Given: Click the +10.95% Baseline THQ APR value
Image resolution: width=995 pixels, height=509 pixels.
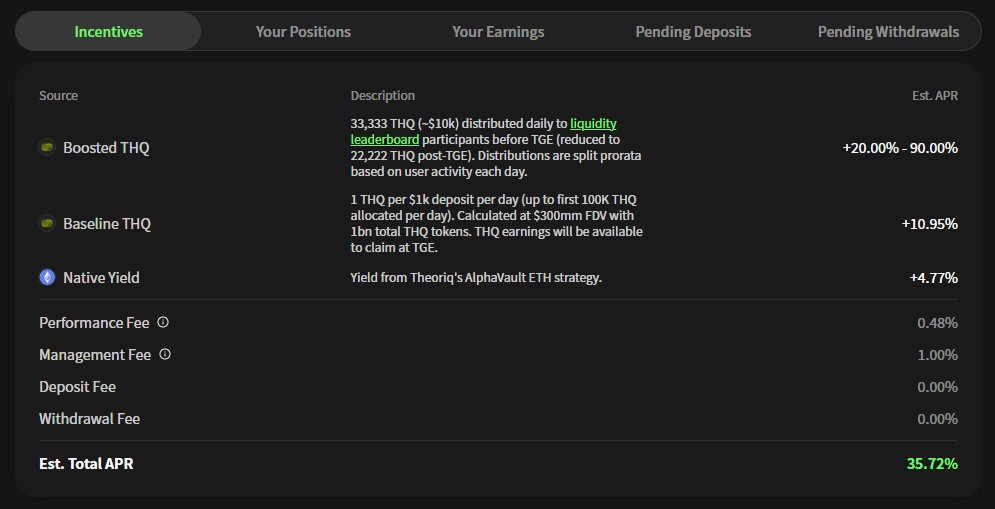Looking at the screenshot, I should pyautogui.click(x=930, y=224).
